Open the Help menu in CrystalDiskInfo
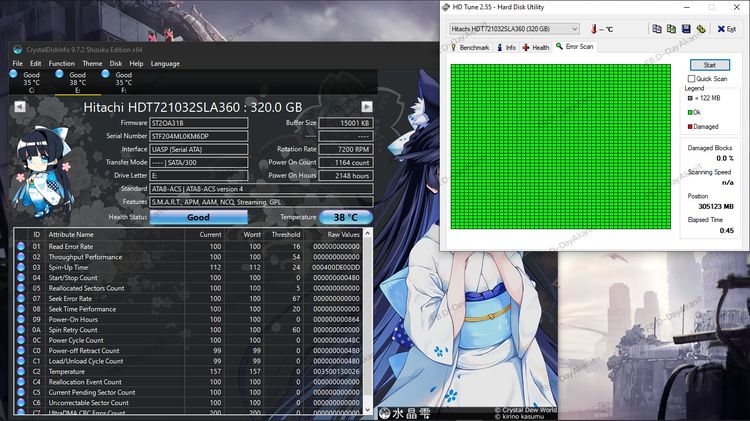The image size is (750, 421). tap(136, 63)
